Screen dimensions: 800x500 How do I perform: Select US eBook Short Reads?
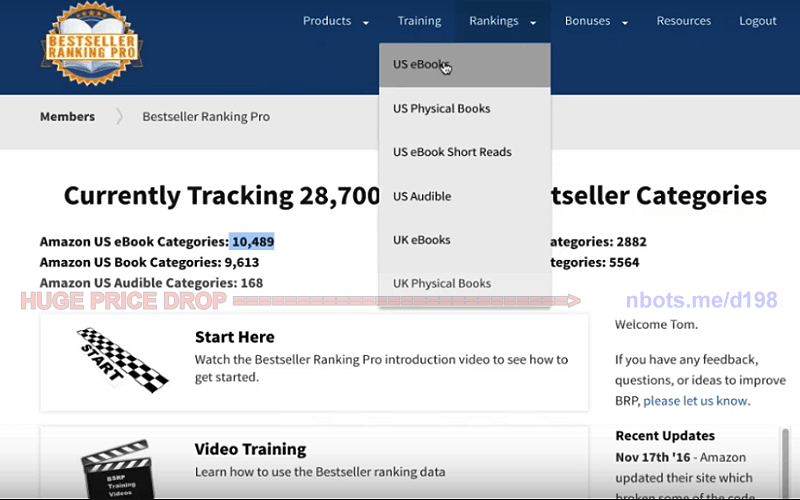(465, 152)
